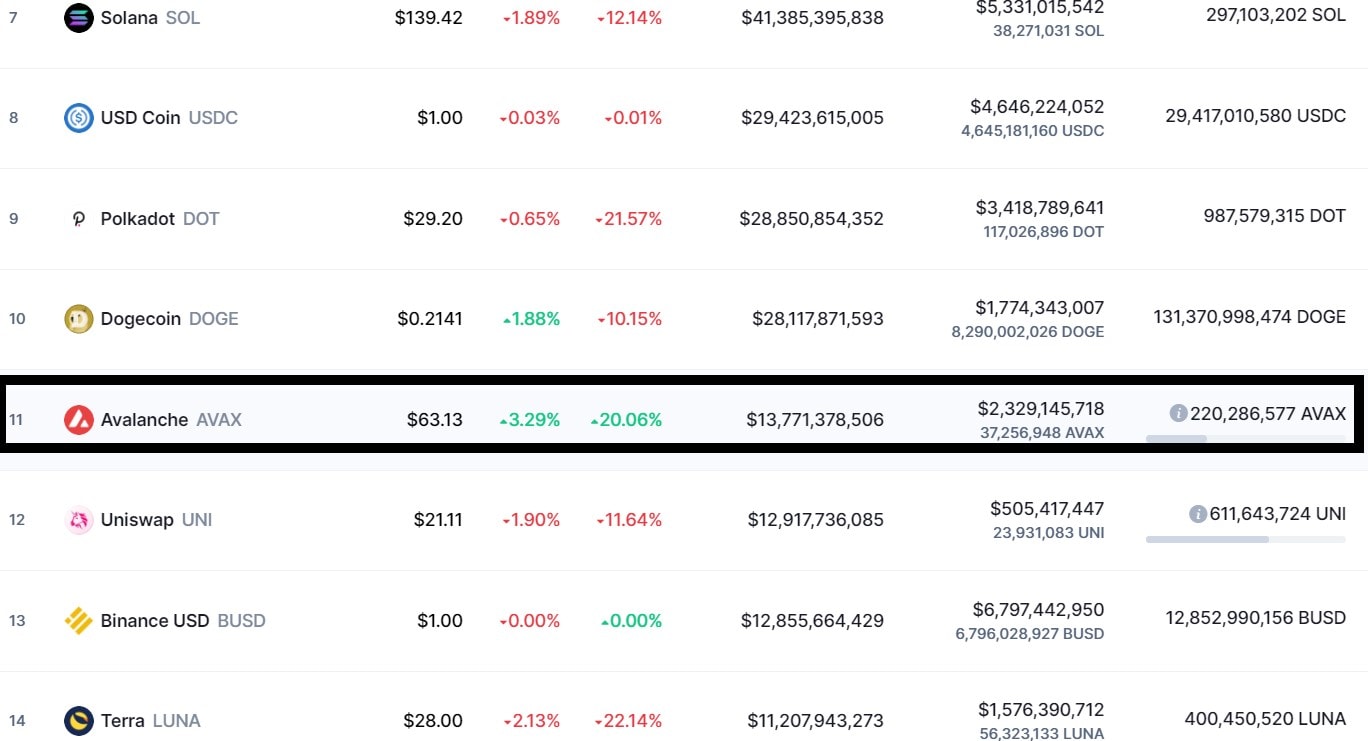
Task: Click the USD Coin logo icon
Action: 79,118
